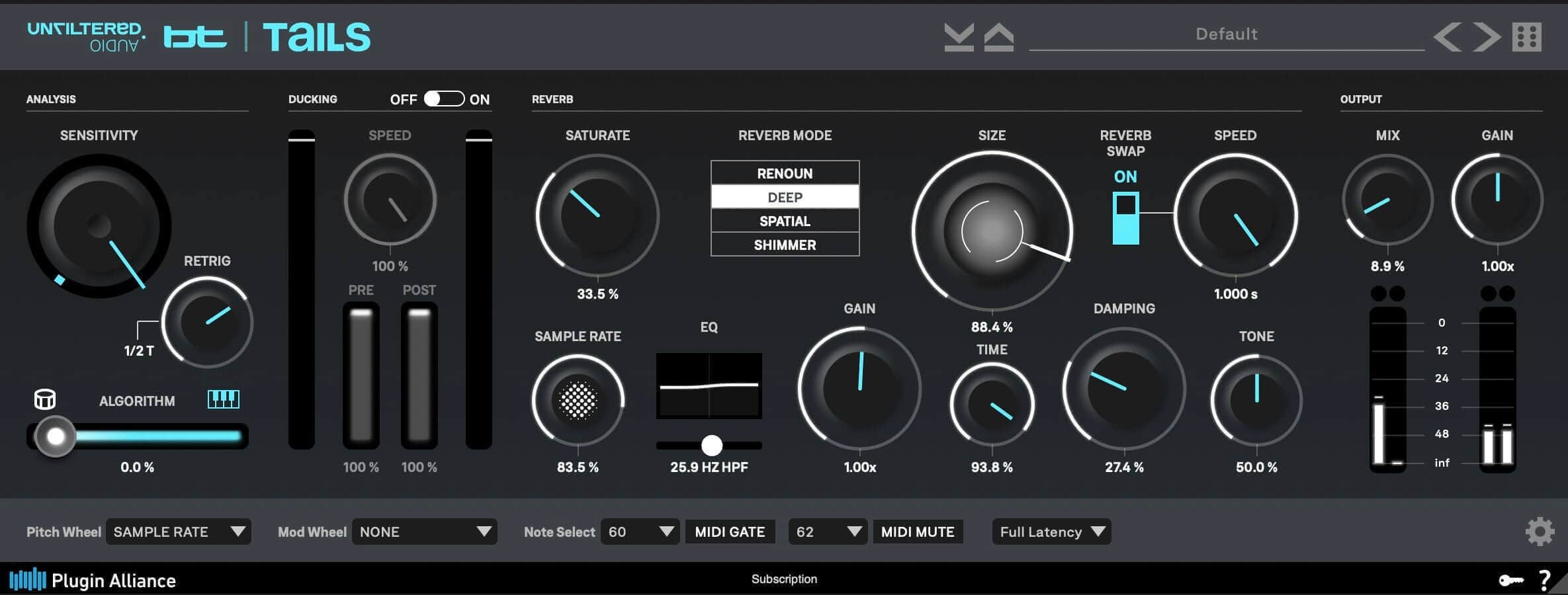
Task: Click the Default preset name field
Action: (1227, 34)
